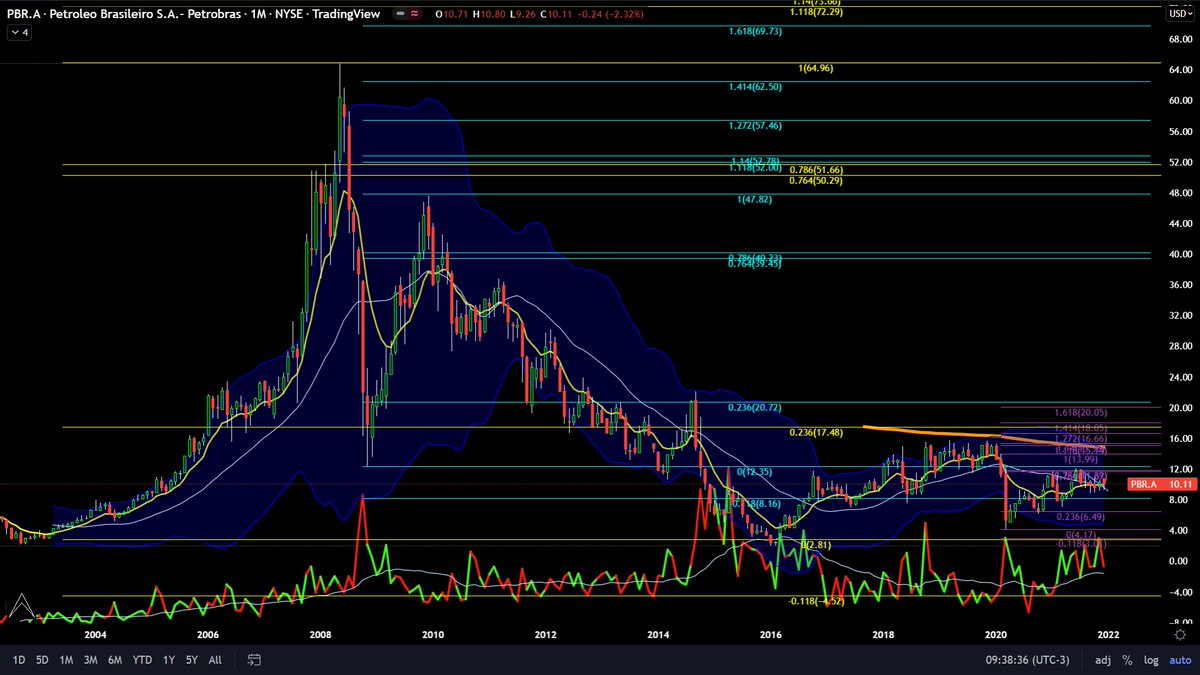Click the 0.236(17.48) Fibonacci label
Image resolution: width=1200 pixels, height=675 pixels.
pyautogui.click(x=818, y=432)
